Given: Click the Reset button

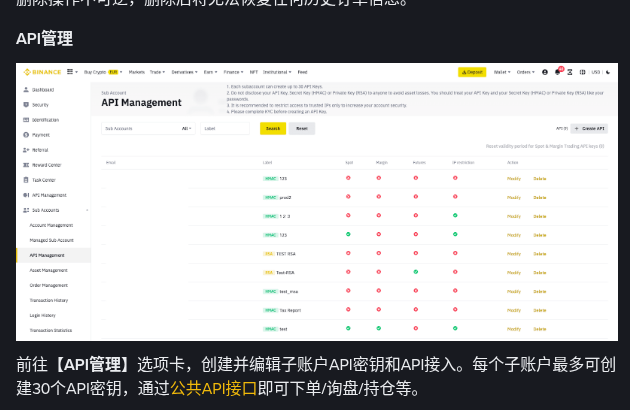Looking at the screenshot, I should (x=302, y=129).
